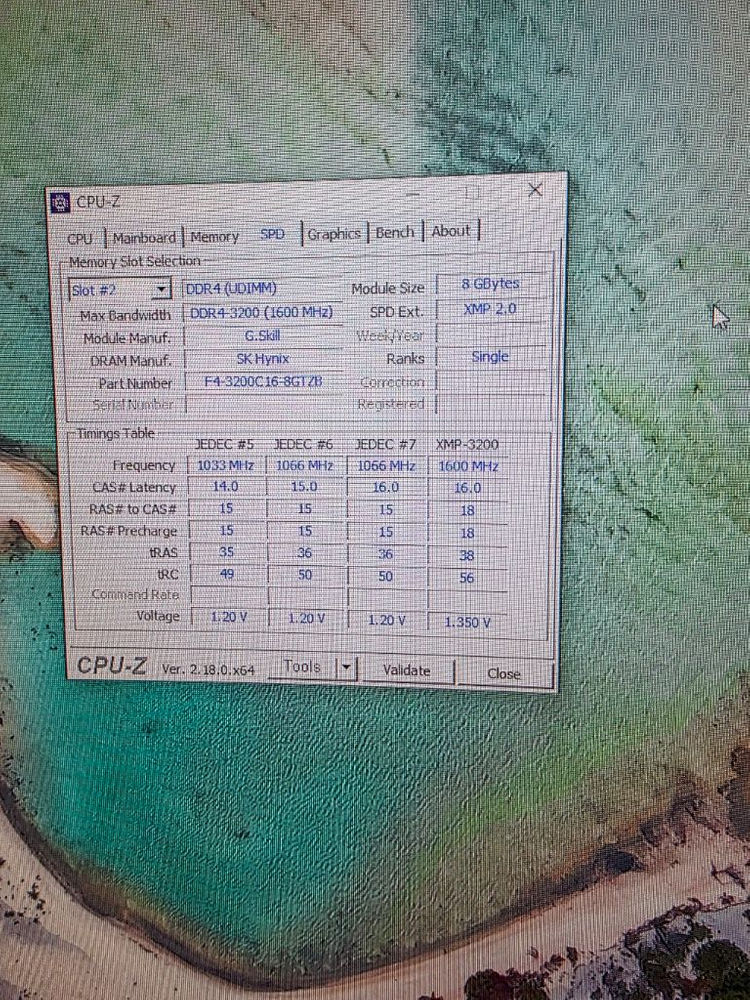This screenshot has width=750, height=1000.
Task: Select the SPD tab
Action: [x=272, y=235]
